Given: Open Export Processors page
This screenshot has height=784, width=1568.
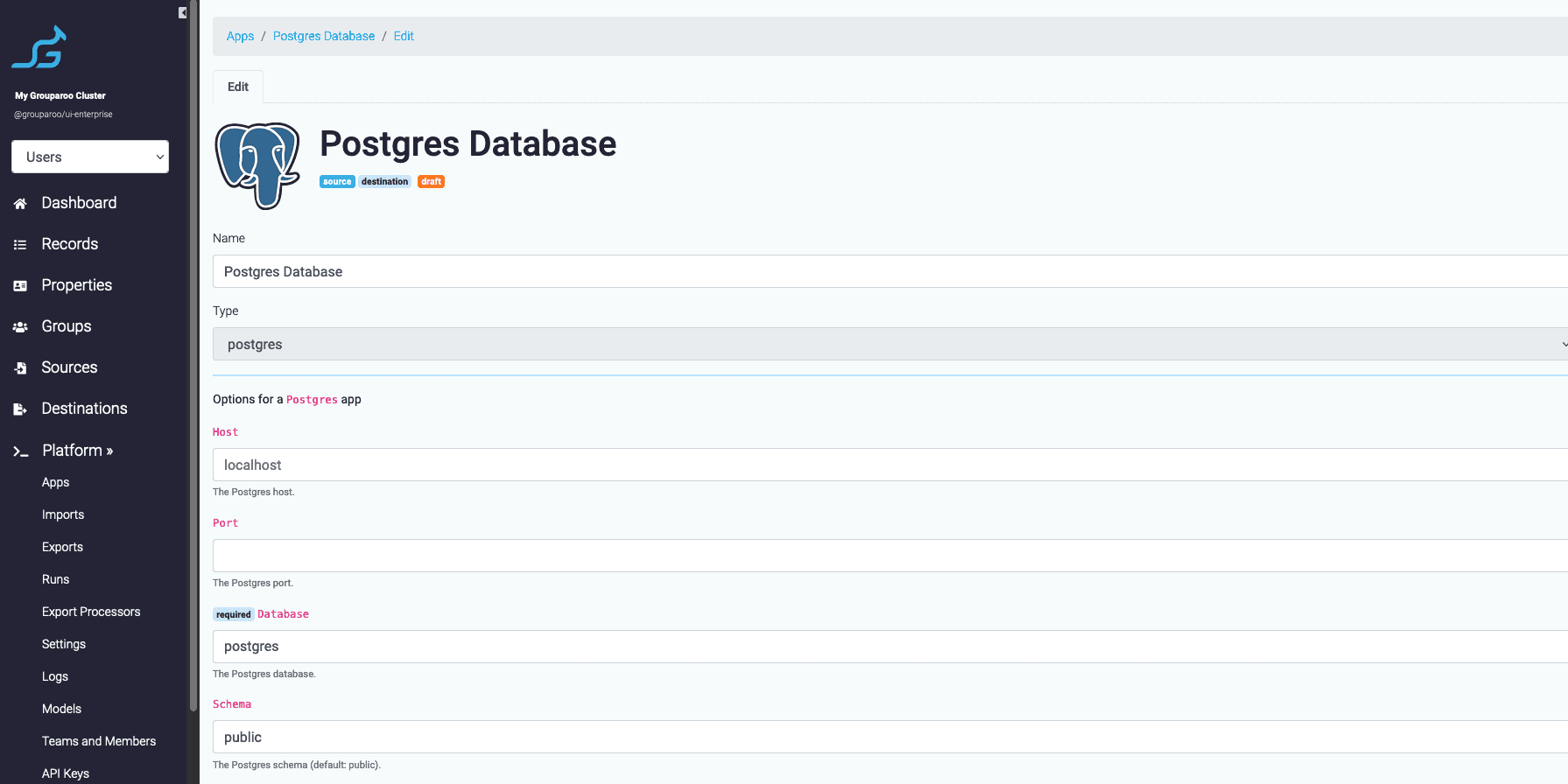Looking at the screenshot, I should [91, 612].
